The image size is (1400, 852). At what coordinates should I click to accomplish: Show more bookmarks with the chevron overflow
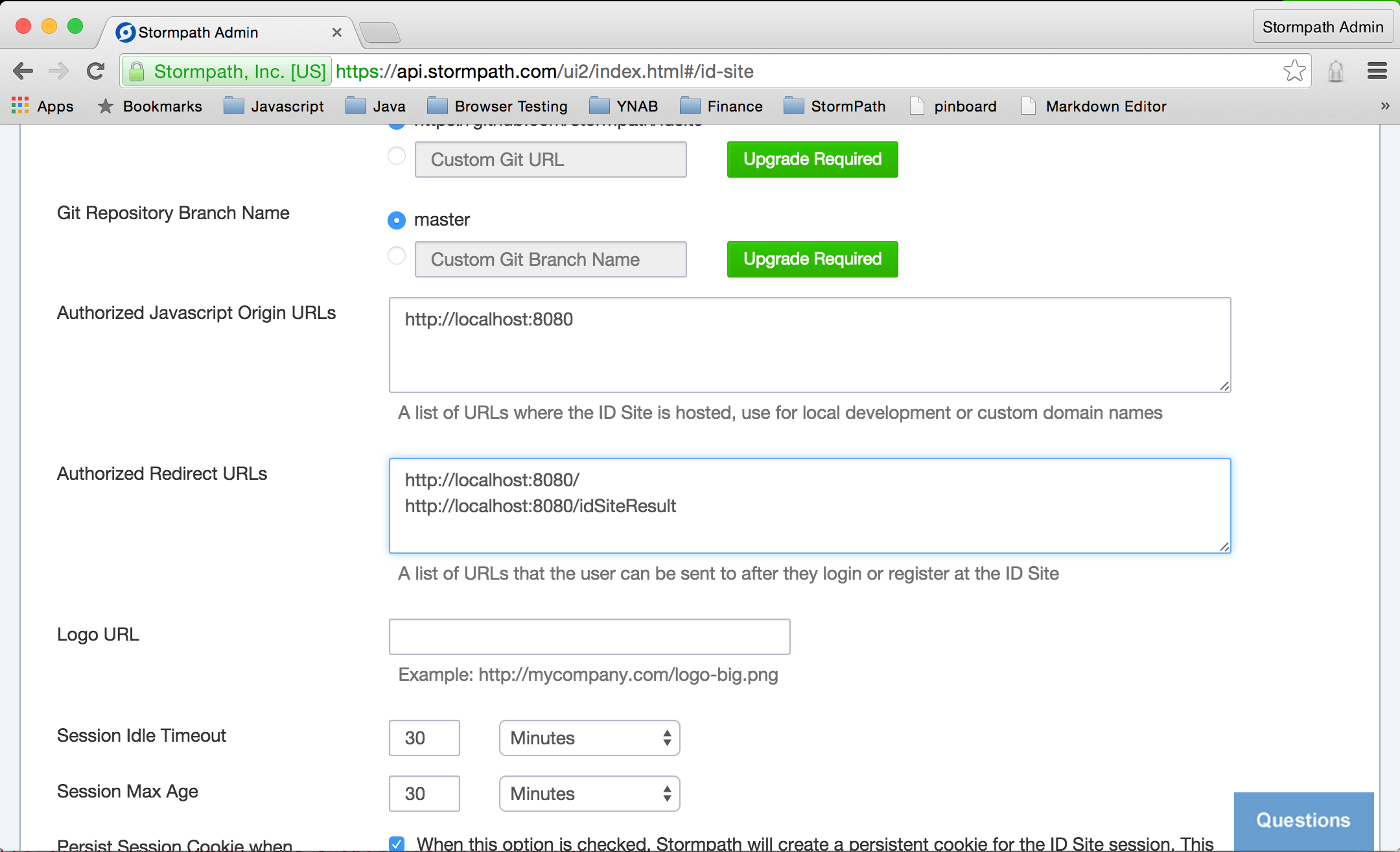tap(1385, 106)
